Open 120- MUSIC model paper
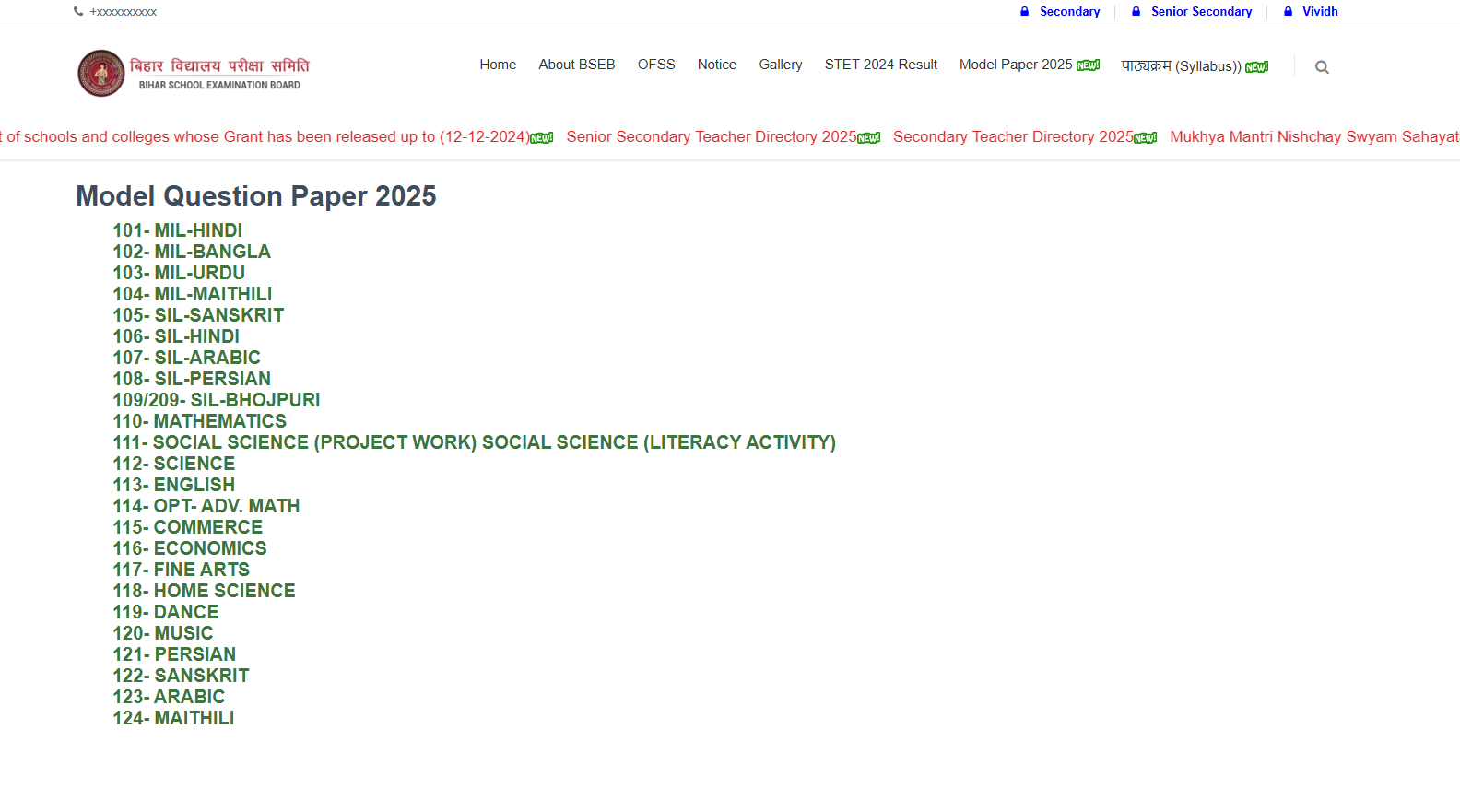 coord(163,633)
